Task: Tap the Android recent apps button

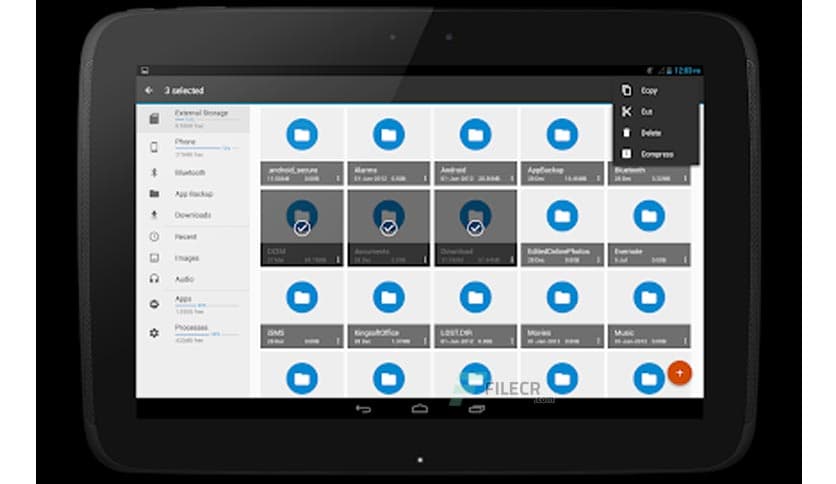Action: [x=477, y=409]
